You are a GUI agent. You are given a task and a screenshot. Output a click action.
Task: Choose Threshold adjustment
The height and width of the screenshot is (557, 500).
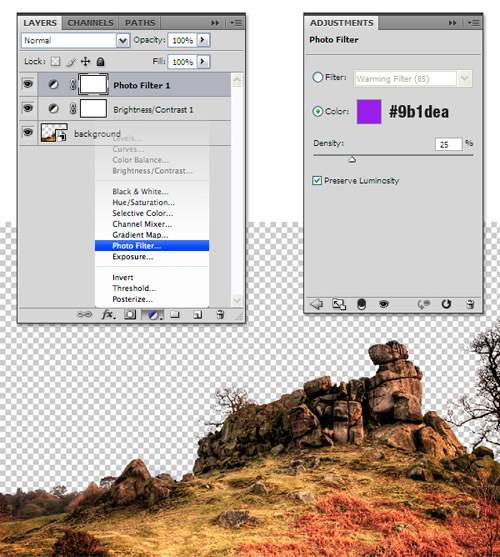pyautogui.click(x=134, y=288)
